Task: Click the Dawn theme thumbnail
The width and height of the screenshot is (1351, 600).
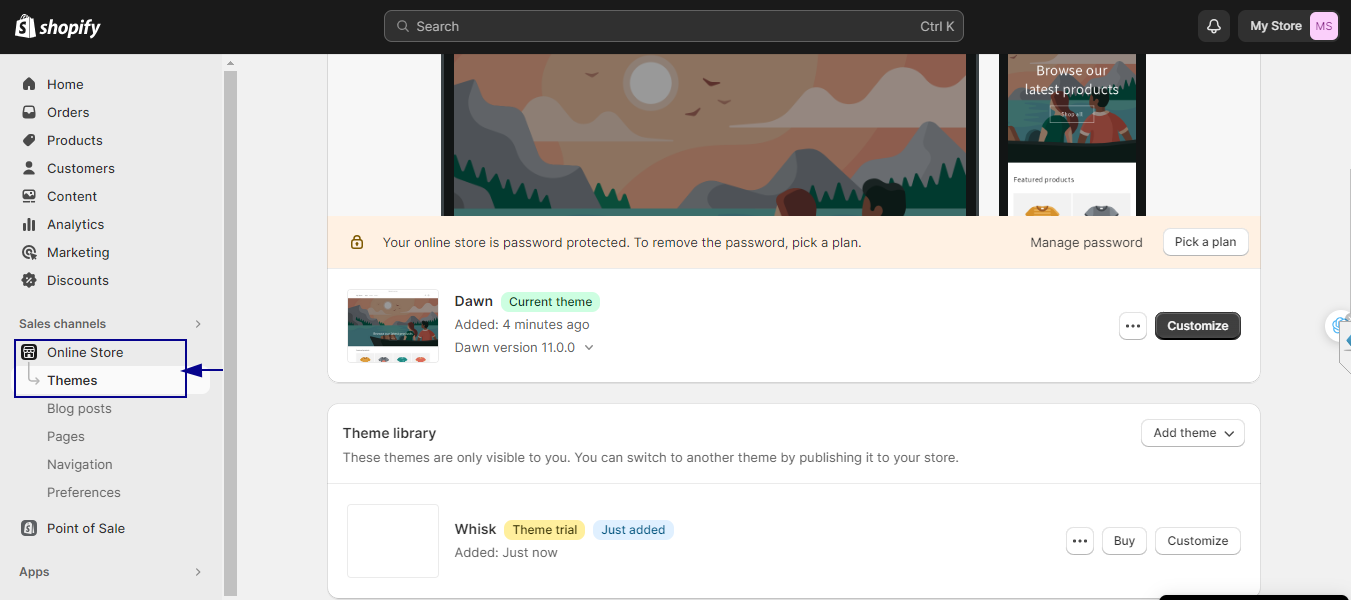Action: point(393,326)
